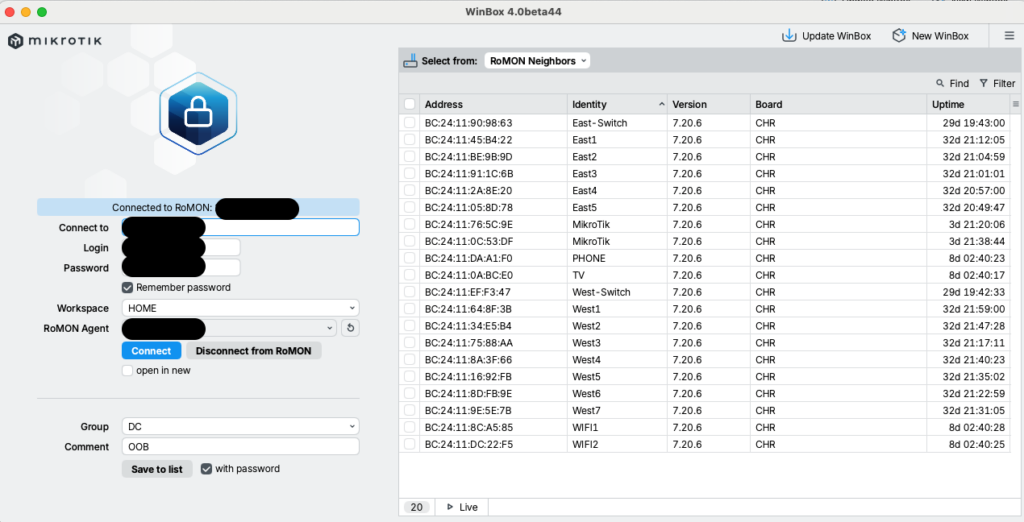This screenshot has height=522, width=1024.
Task: Click the Update WinBox download icon
Action: (x=789, y=36)
